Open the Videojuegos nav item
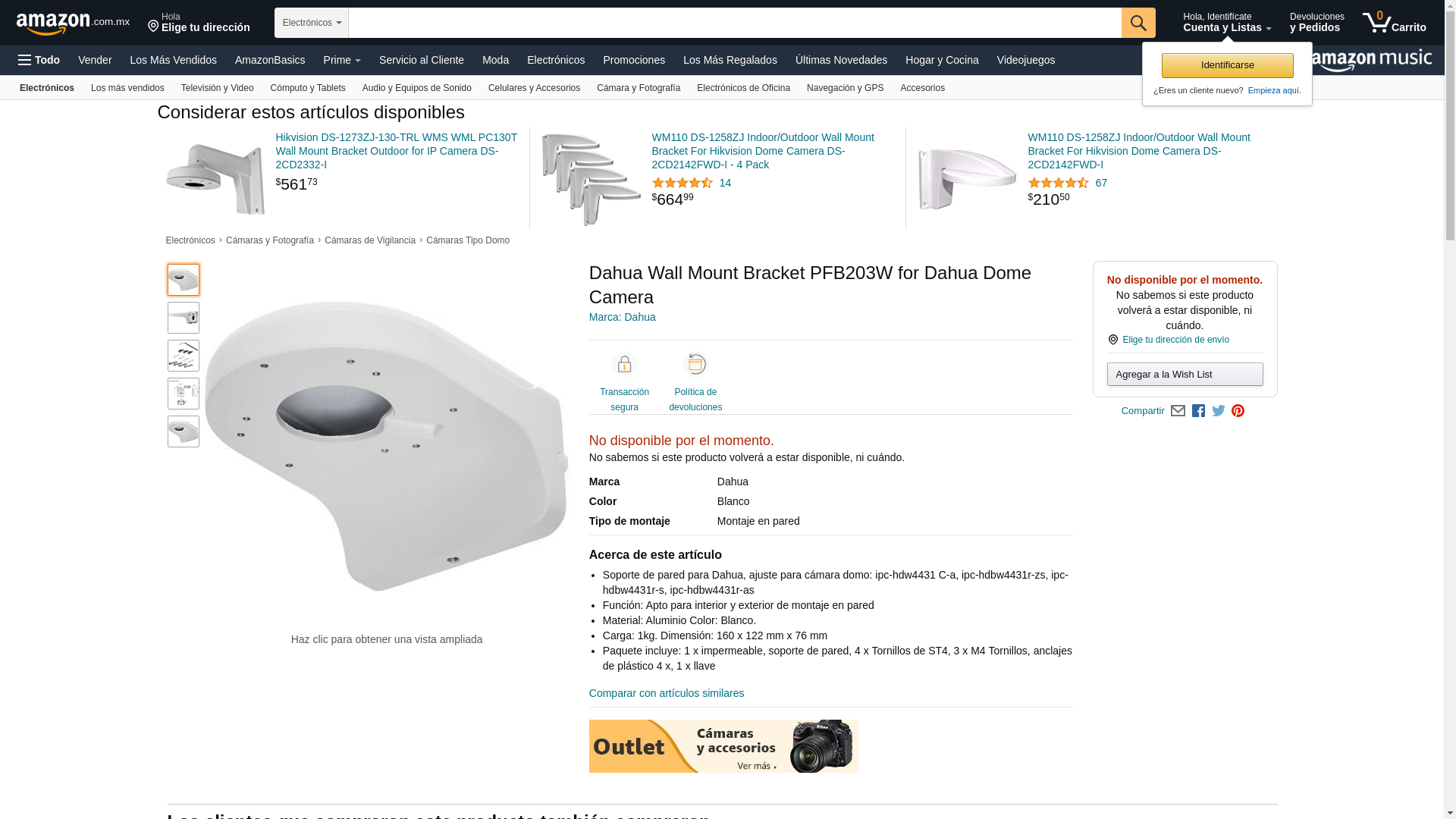This screenshot has height=819, width=1456. point(1025,60)
